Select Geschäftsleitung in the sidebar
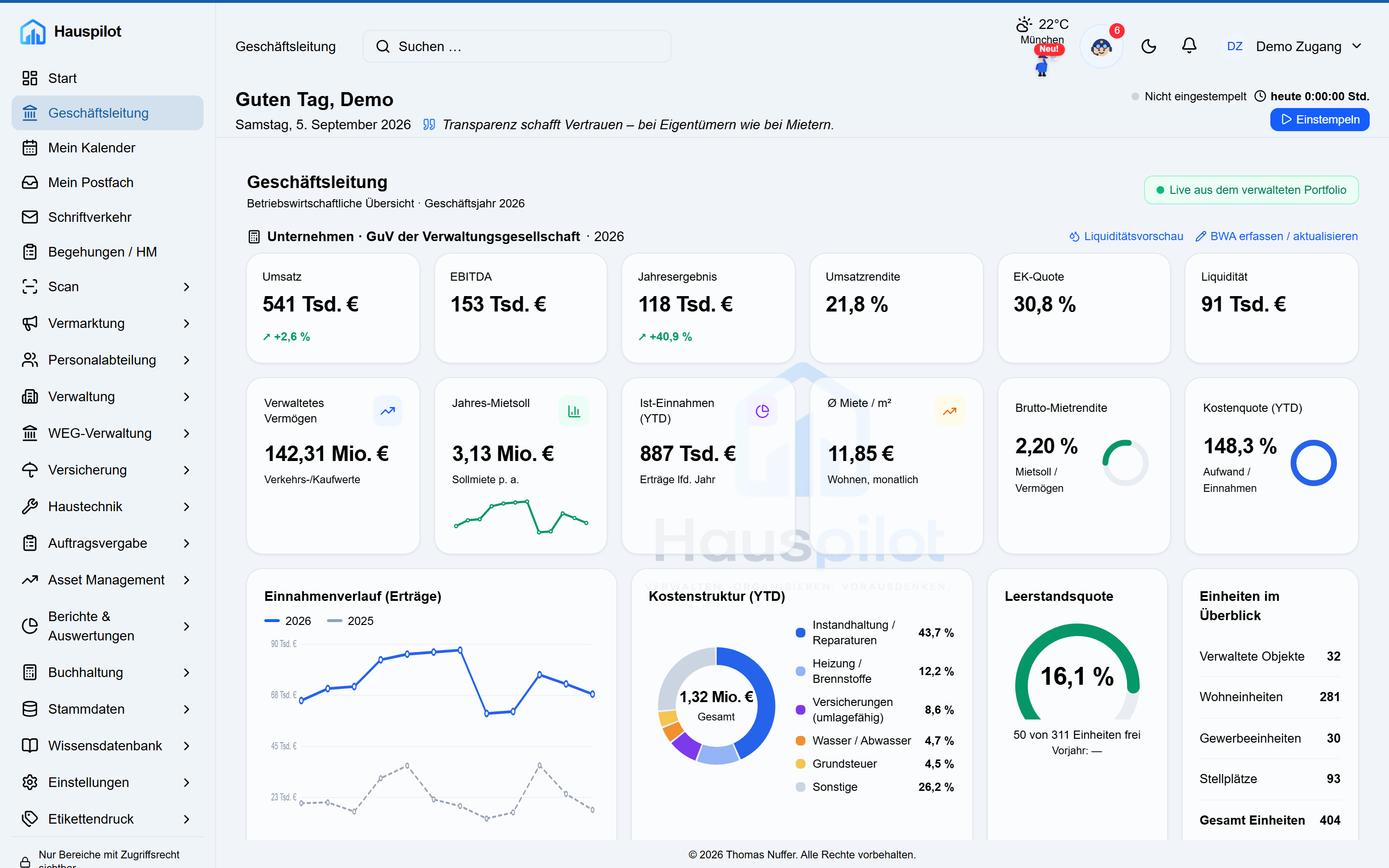 pos(108,113)
